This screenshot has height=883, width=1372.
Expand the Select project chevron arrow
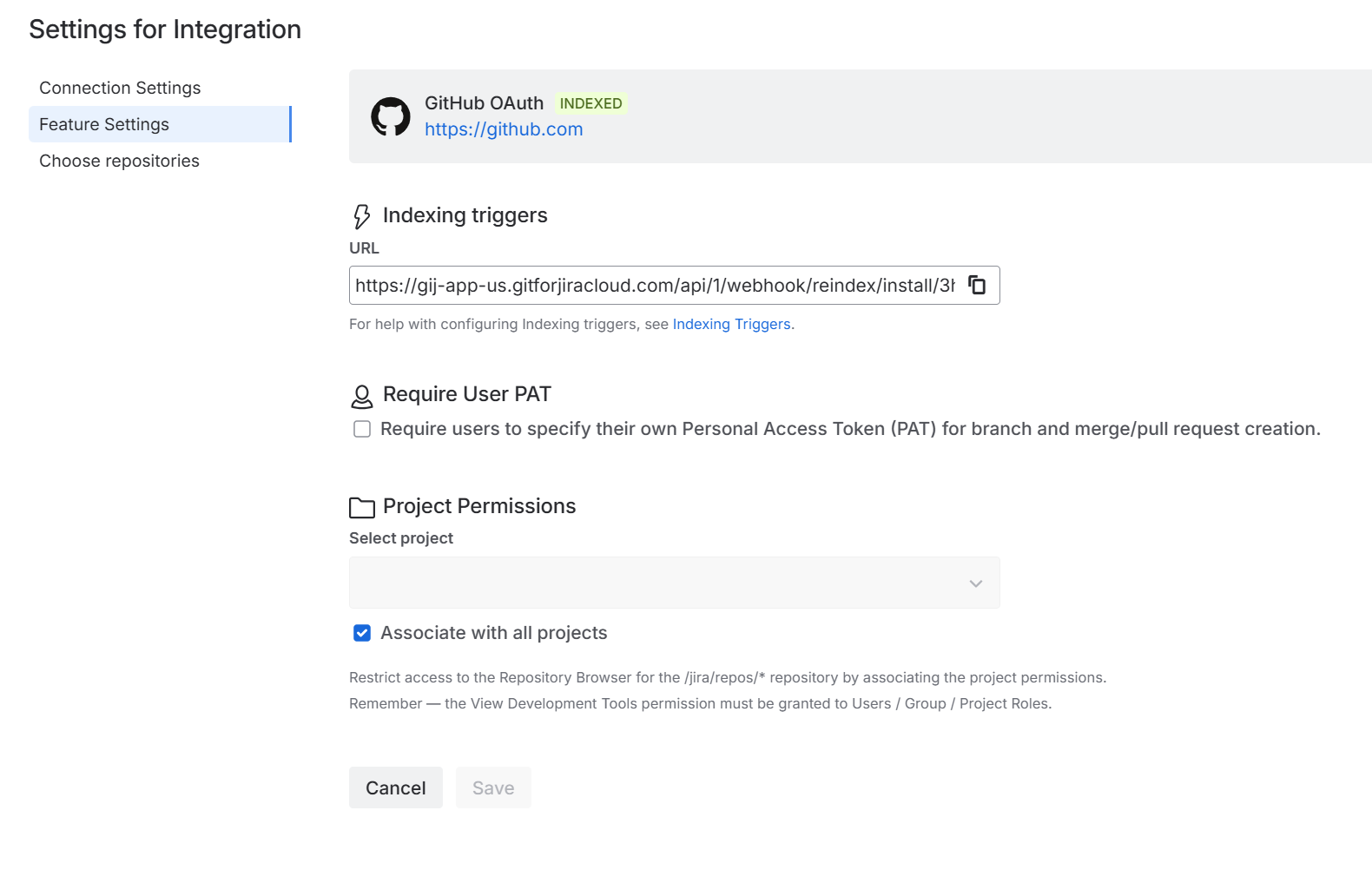coord(975,583)
